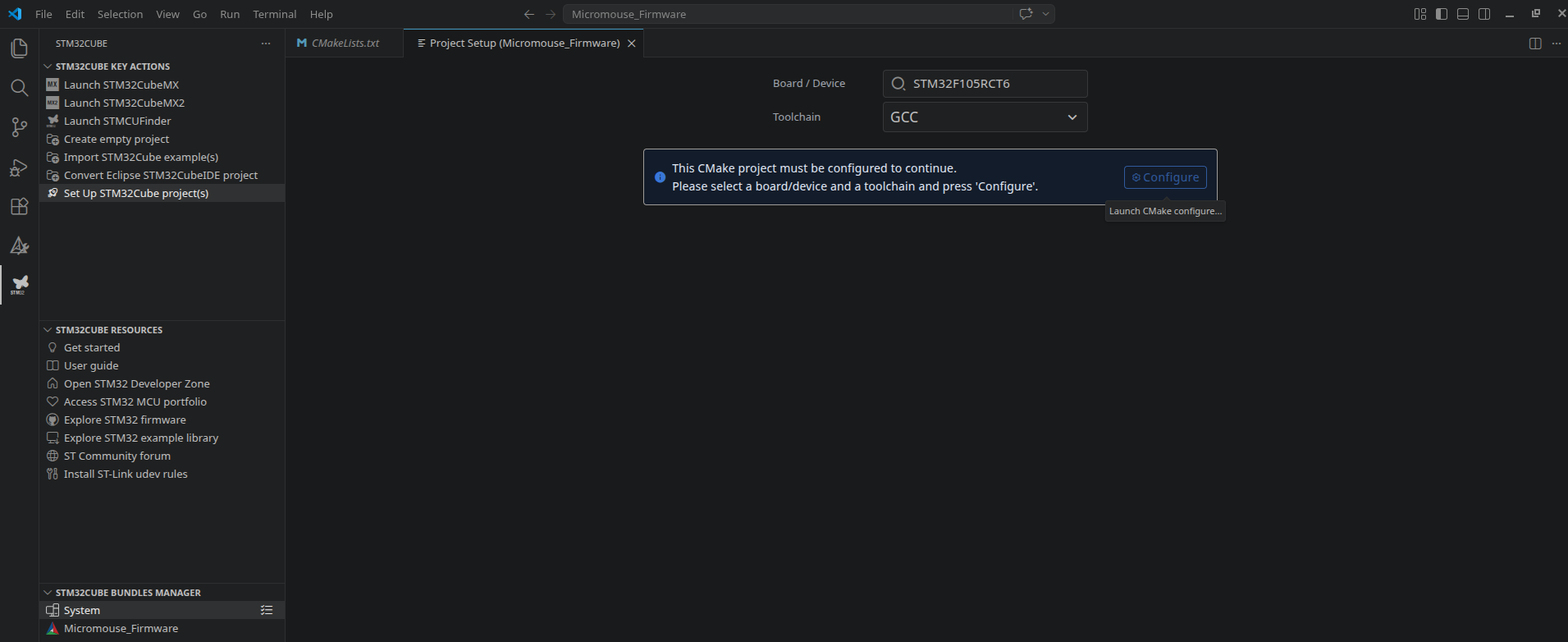Click the search icon in Board/Device field
The width and height of the screenshot is (1568, 642).
pyautogui.click(x=898, y=84)
